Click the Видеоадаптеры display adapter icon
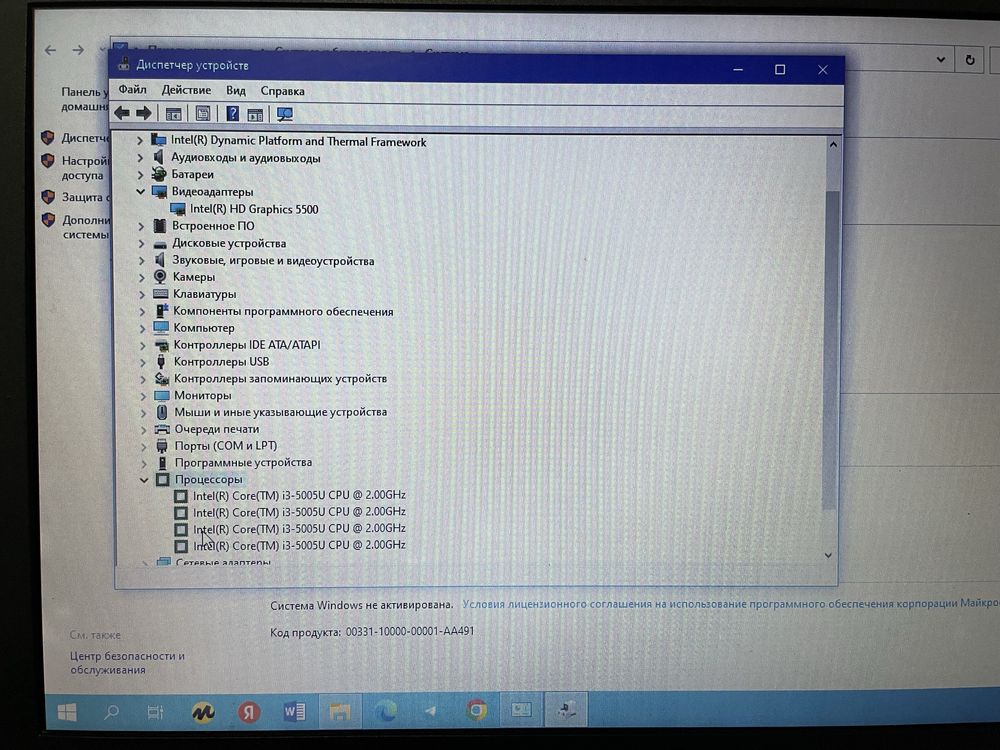 [x=159, y=191]
